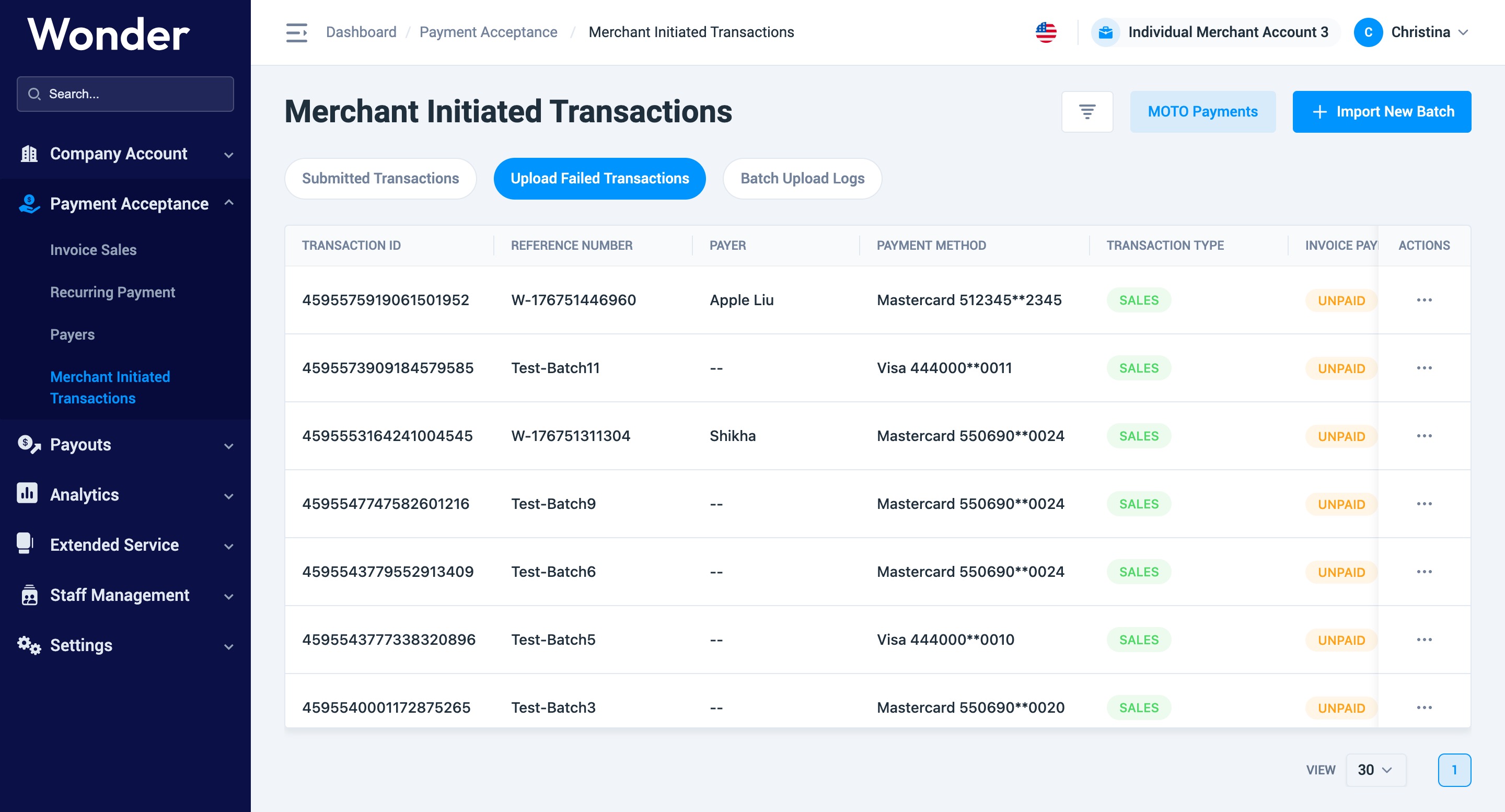The height and width of the screenshot is (812, 1505).
Task: Open the filter options icon button
Action: click(x=1087, y=112)
